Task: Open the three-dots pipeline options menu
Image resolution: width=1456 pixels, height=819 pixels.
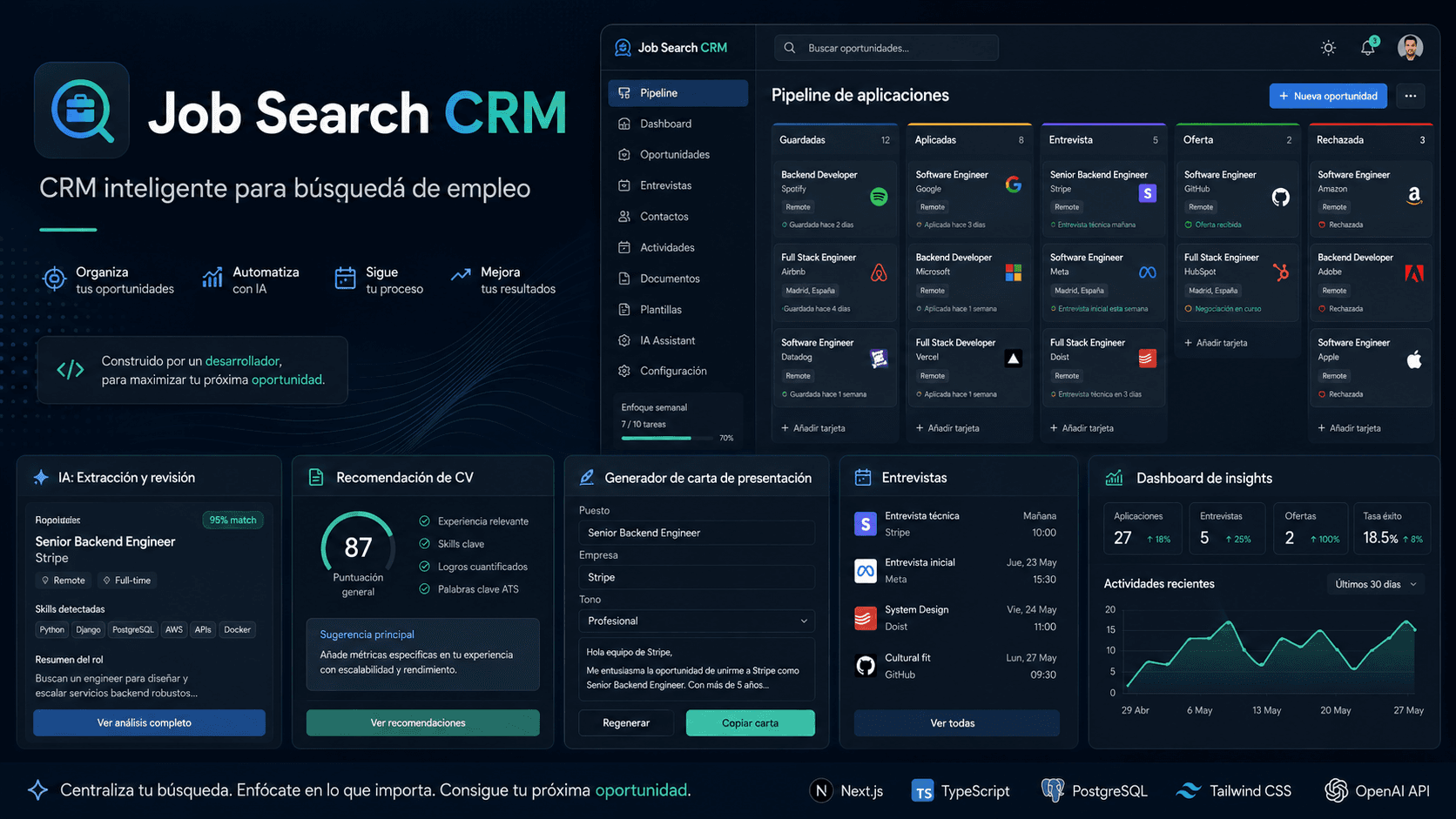Action: (1410, 96)
